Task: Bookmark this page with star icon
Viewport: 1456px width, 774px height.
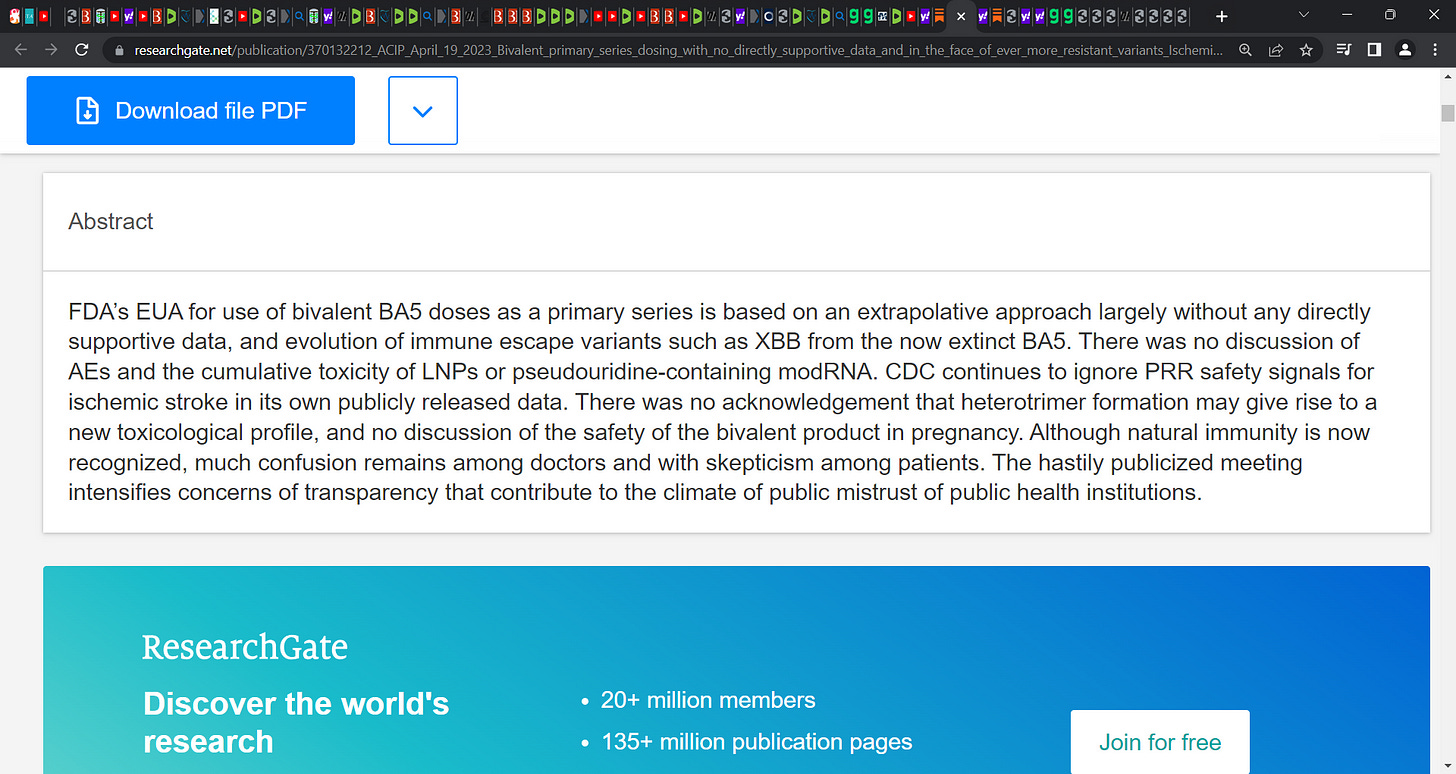Action: point(1306,50)
